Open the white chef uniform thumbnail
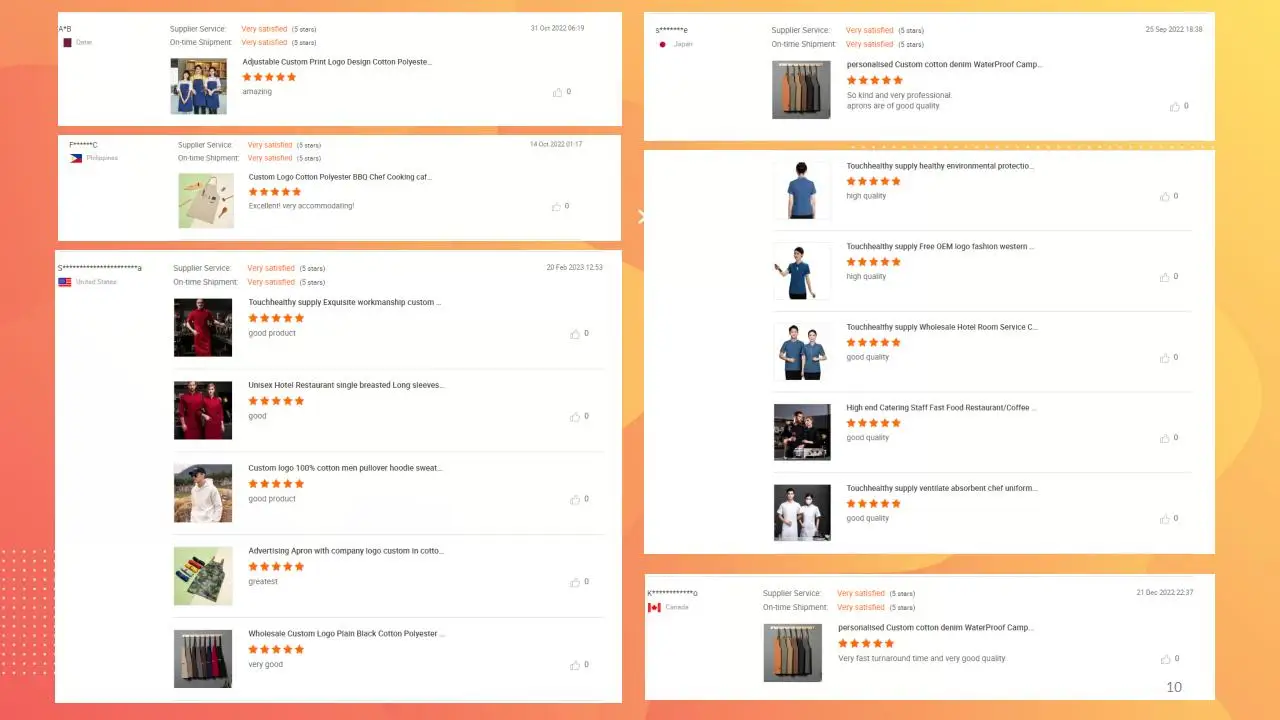The height and width of the screenshot is (720, 1280). tap(802, 513)
